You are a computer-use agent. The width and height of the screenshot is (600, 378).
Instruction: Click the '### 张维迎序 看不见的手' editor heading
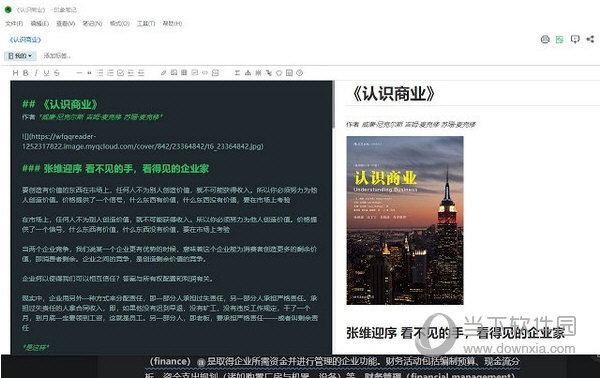(x=116, y=168)
